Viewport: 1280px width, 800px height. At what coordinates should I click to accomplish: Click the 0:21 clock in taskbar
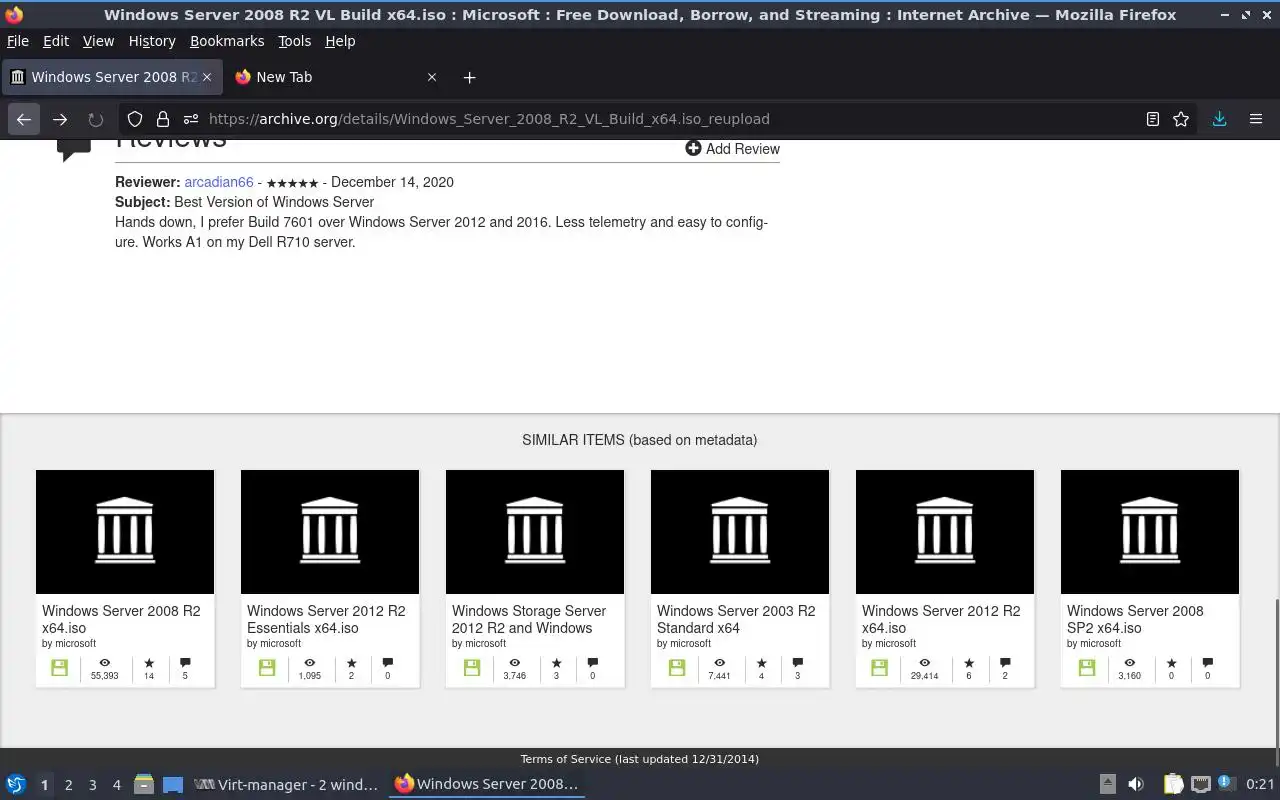pyautogui.click(x=1260, y=785)
